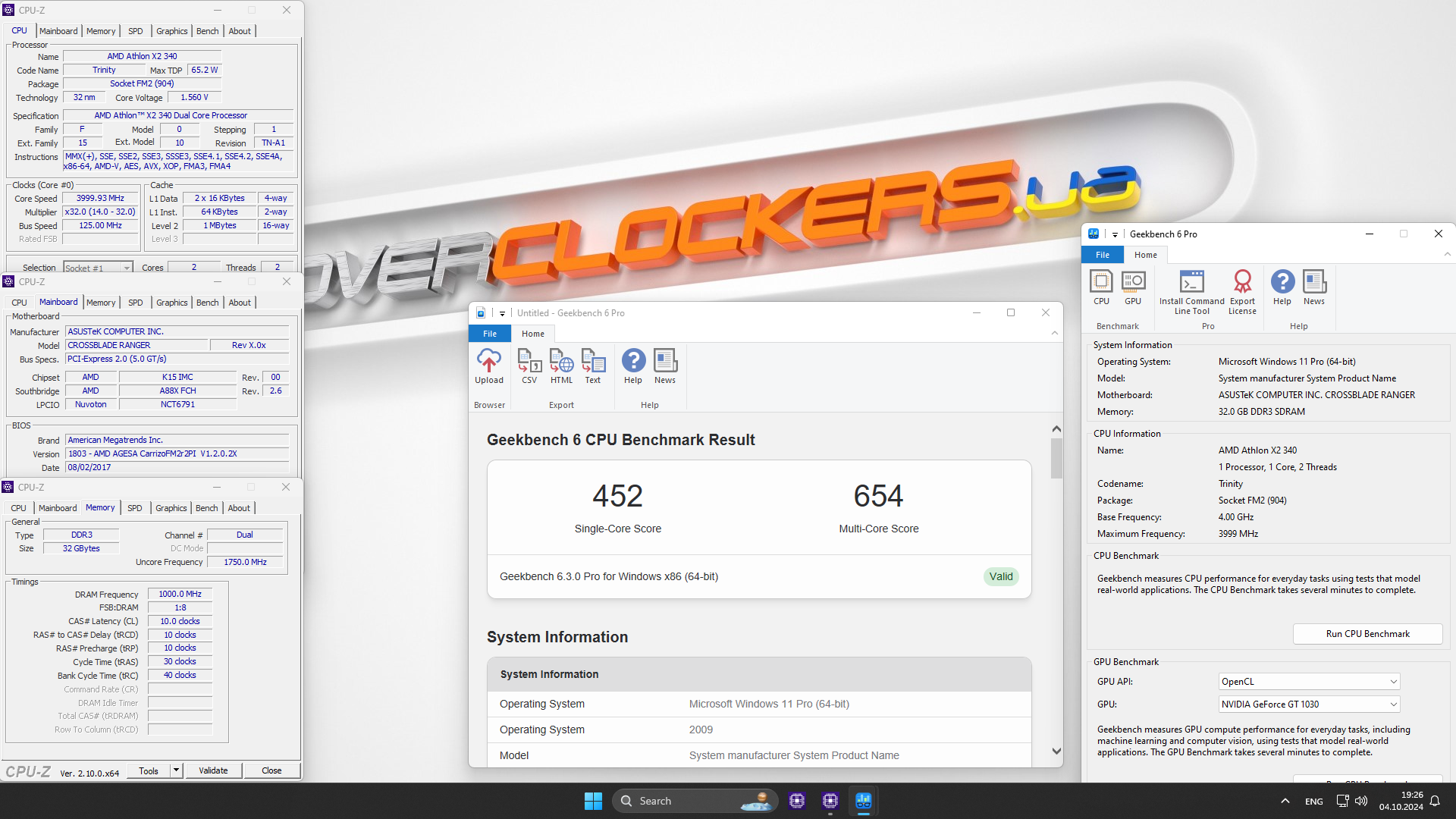Collapse ribbon in Geekbench 6 Pro window
The height and width of the screenshot is (819, 1456).
(1448, 254)
